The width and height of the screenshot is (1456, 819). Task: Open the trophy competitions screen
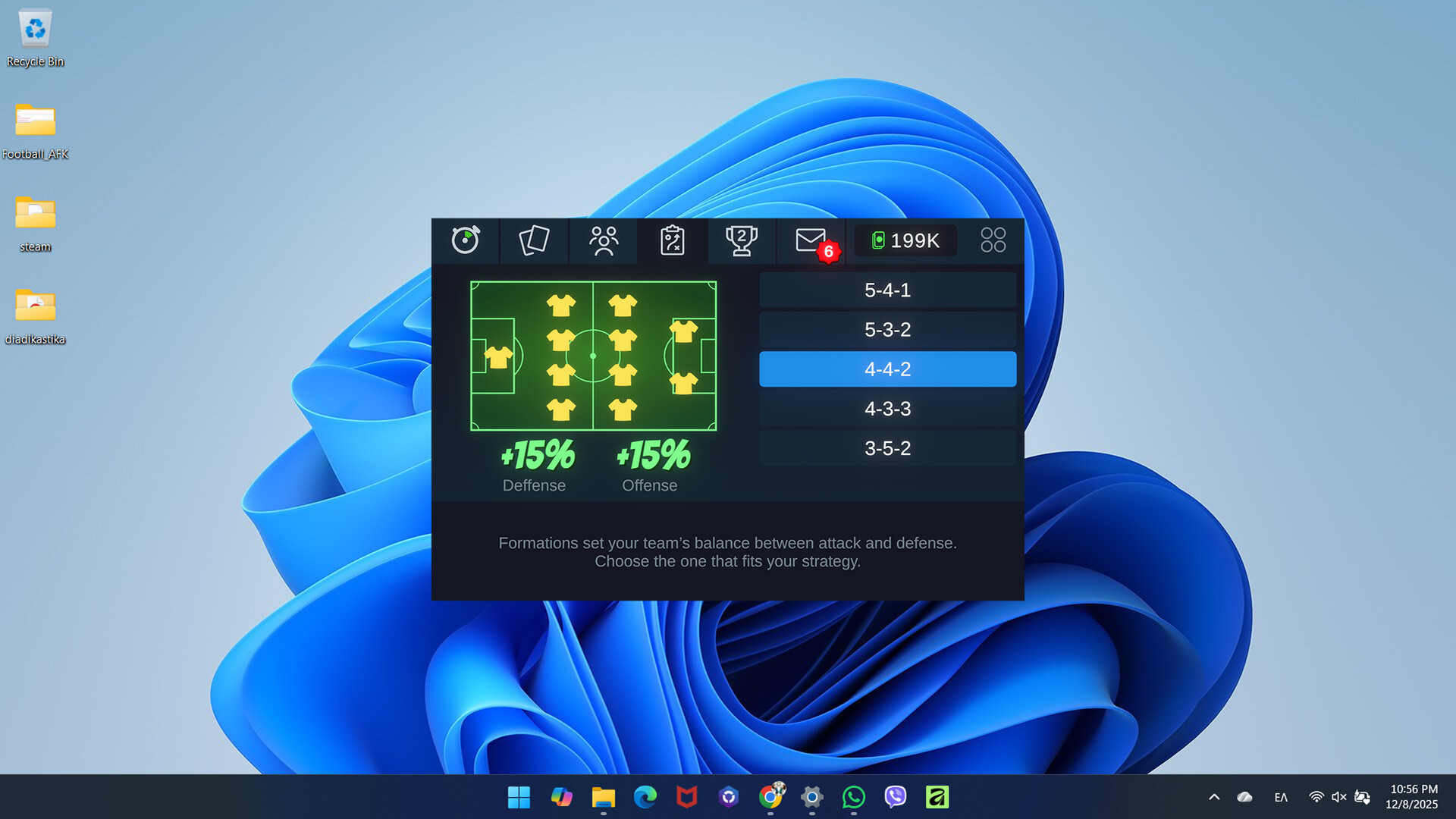click(x=742, y=240)
